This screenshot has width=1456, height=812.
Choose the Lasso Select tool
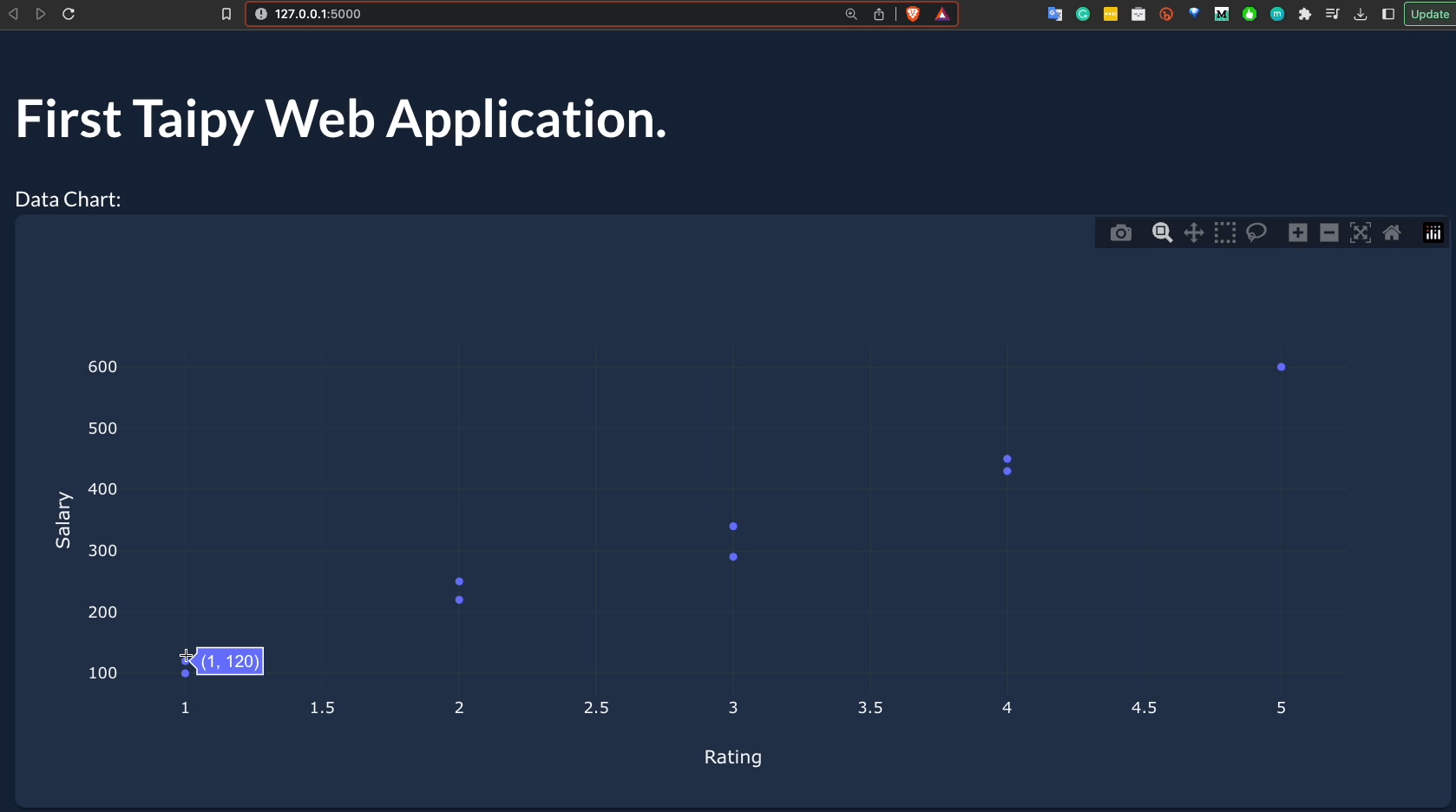[1256, 232]
